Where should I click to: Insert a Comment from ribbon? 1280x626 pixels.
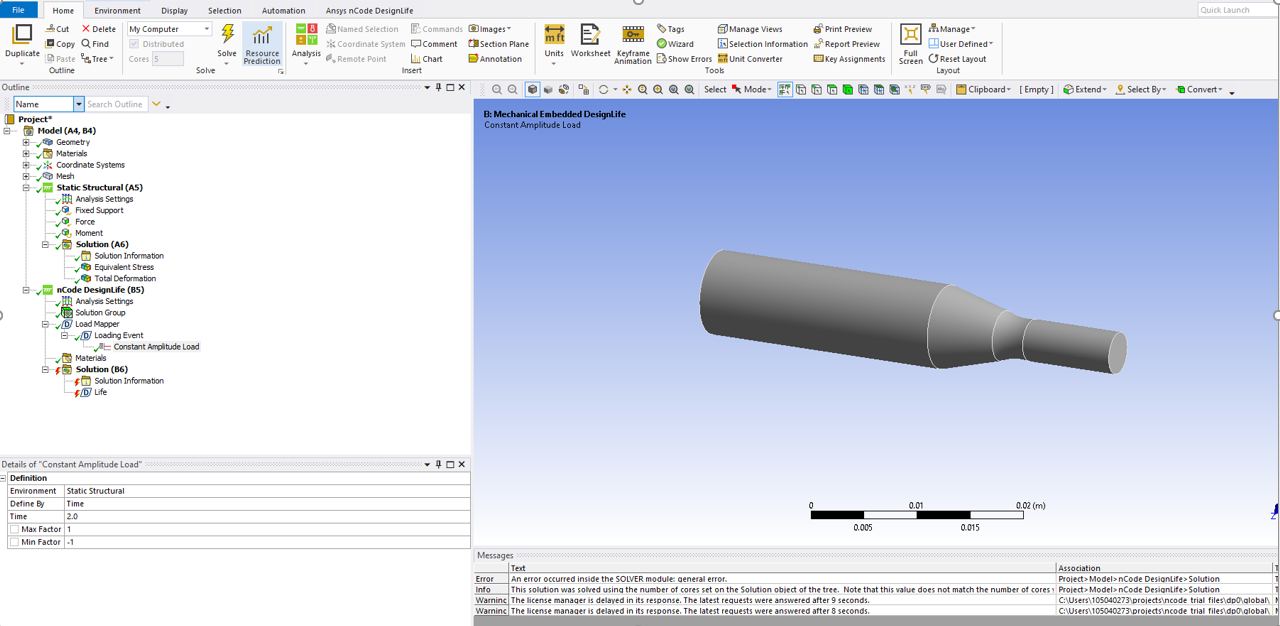434,44
